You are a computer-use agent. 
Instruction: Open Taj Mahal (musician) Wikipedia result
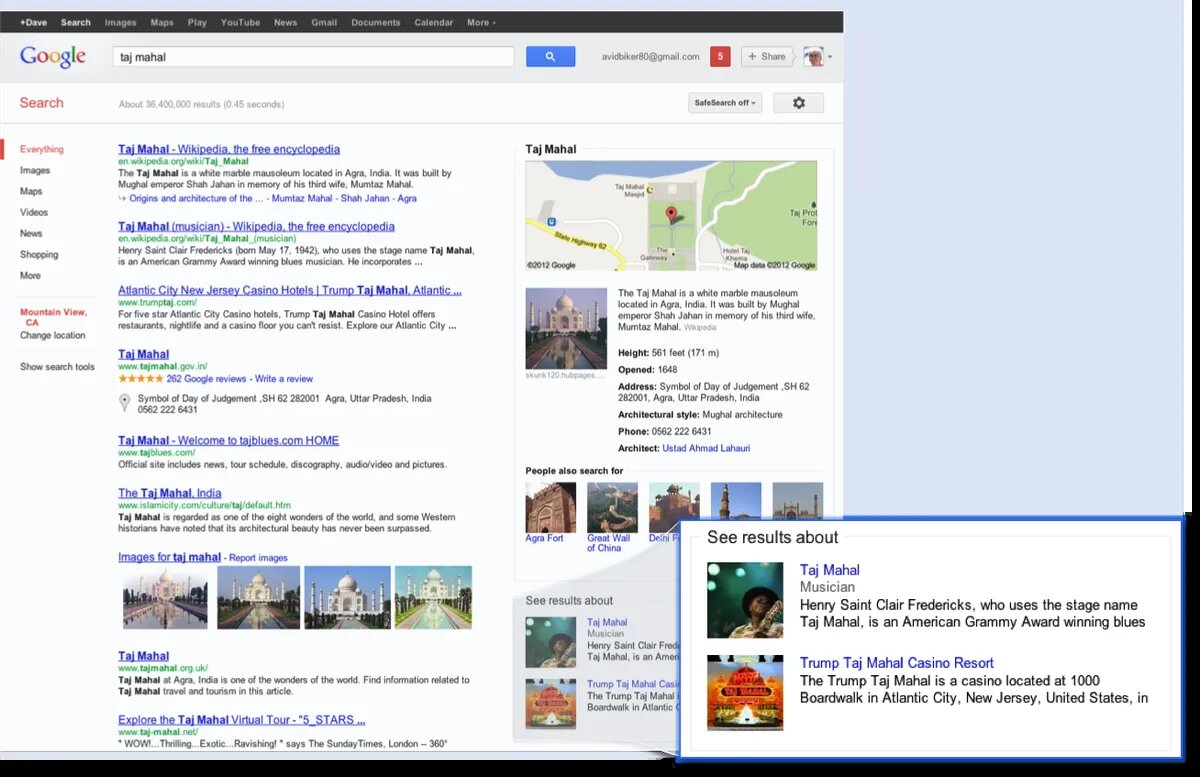coord(256,226)
